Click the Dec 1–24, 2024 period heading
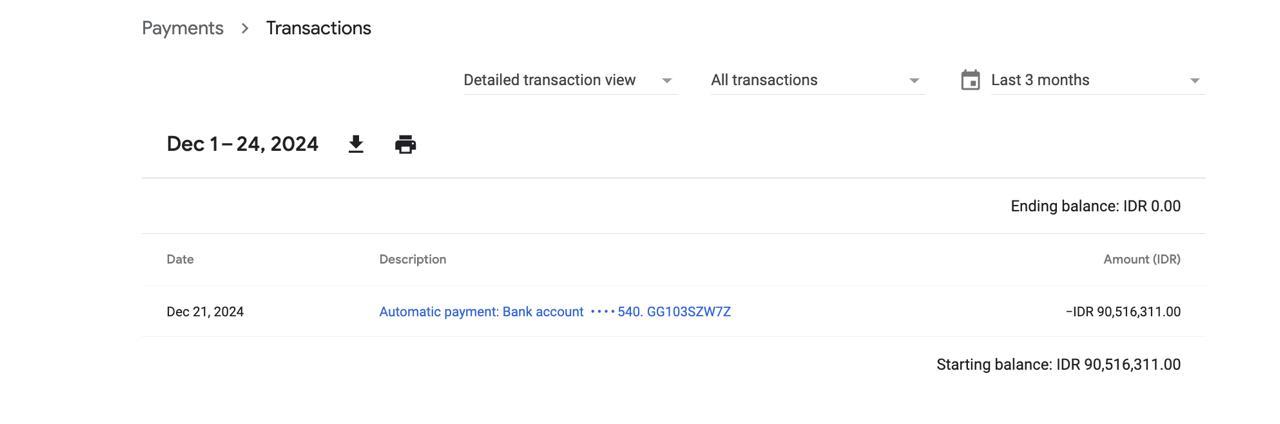1280x424 pixels. click(242, 144)
